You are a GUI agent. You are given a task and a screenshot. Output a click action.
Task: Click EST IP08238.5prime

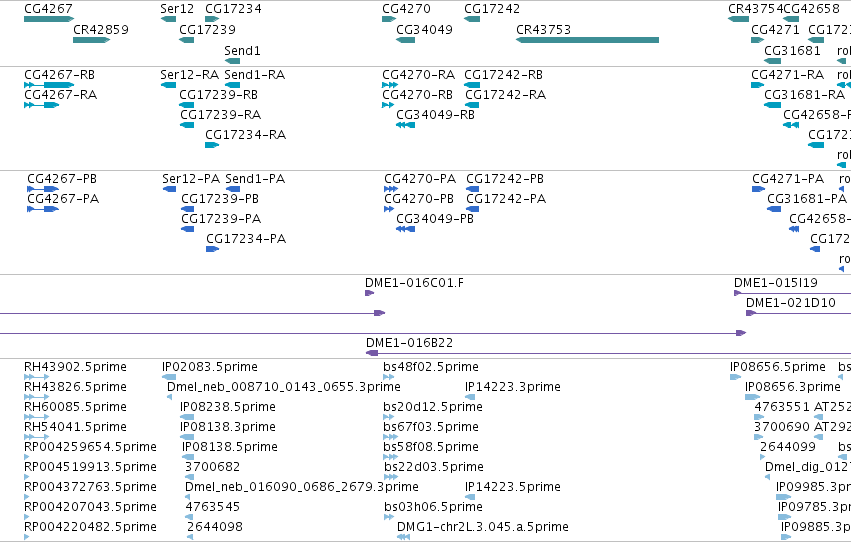pos(187,417)
